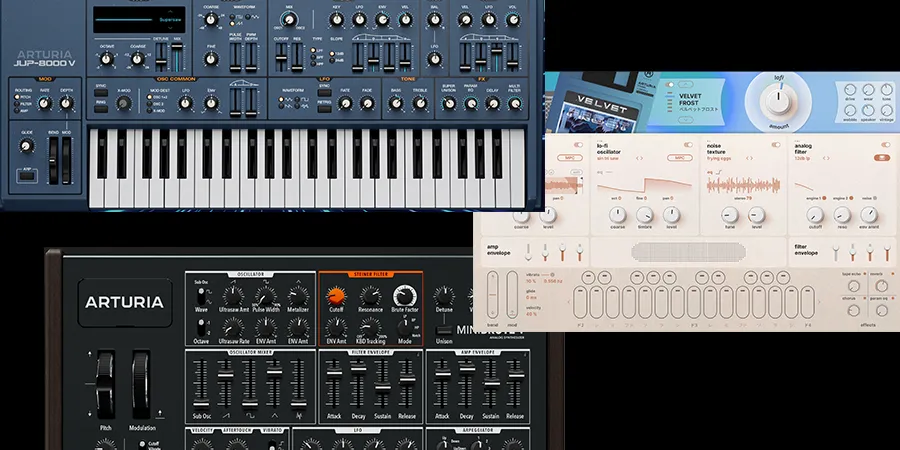Viewport: 900px width, 450px height.
Task: Click MiniBrute mixer square wave slider
Action: point(250,383)
